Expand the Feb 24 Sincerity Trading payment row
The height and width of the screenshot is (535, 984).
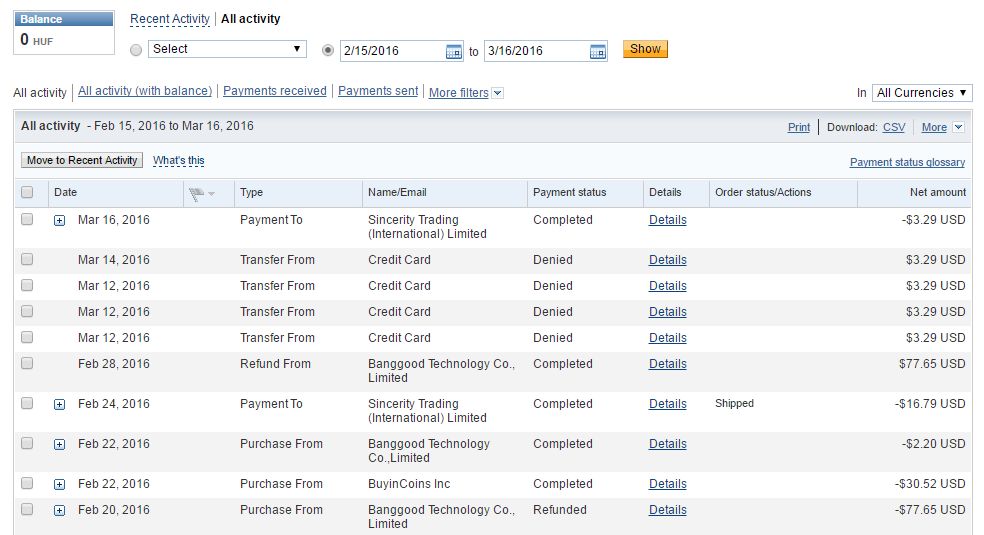59,405
